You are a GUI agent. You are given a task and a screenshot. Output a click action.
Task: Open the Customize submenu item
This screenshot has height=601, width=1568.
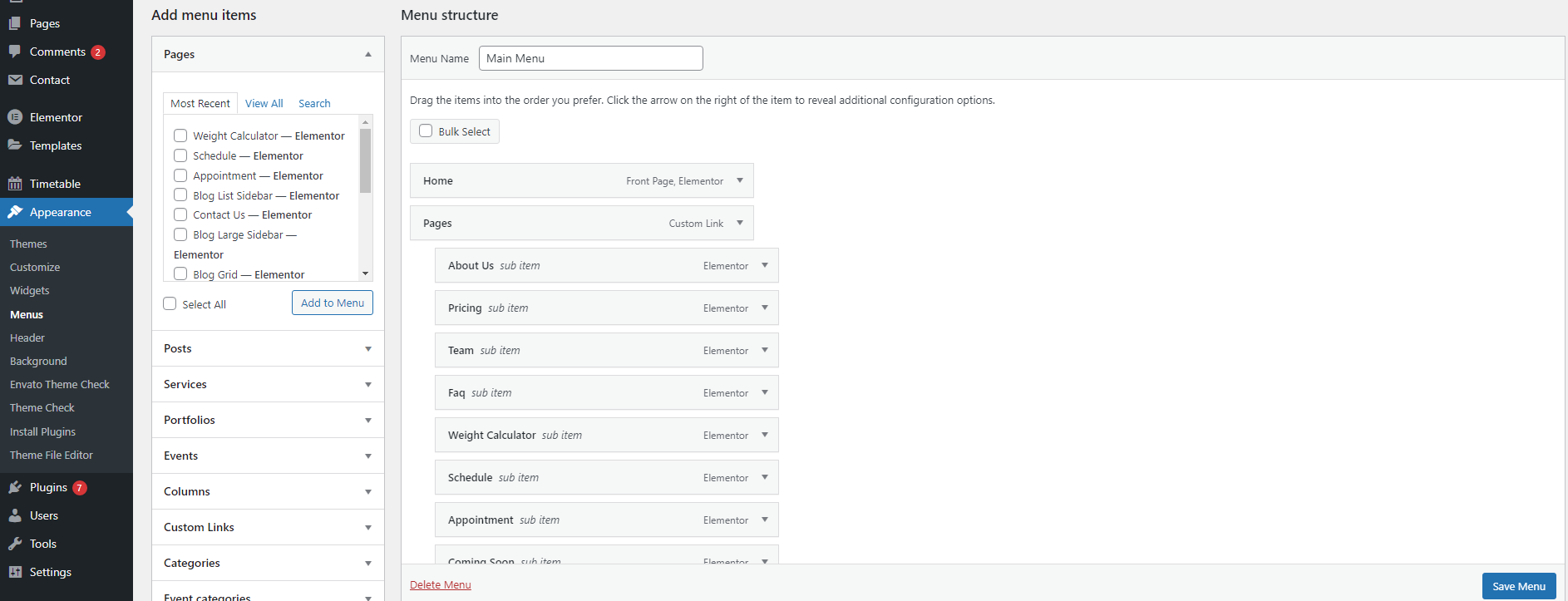(35, 268)
